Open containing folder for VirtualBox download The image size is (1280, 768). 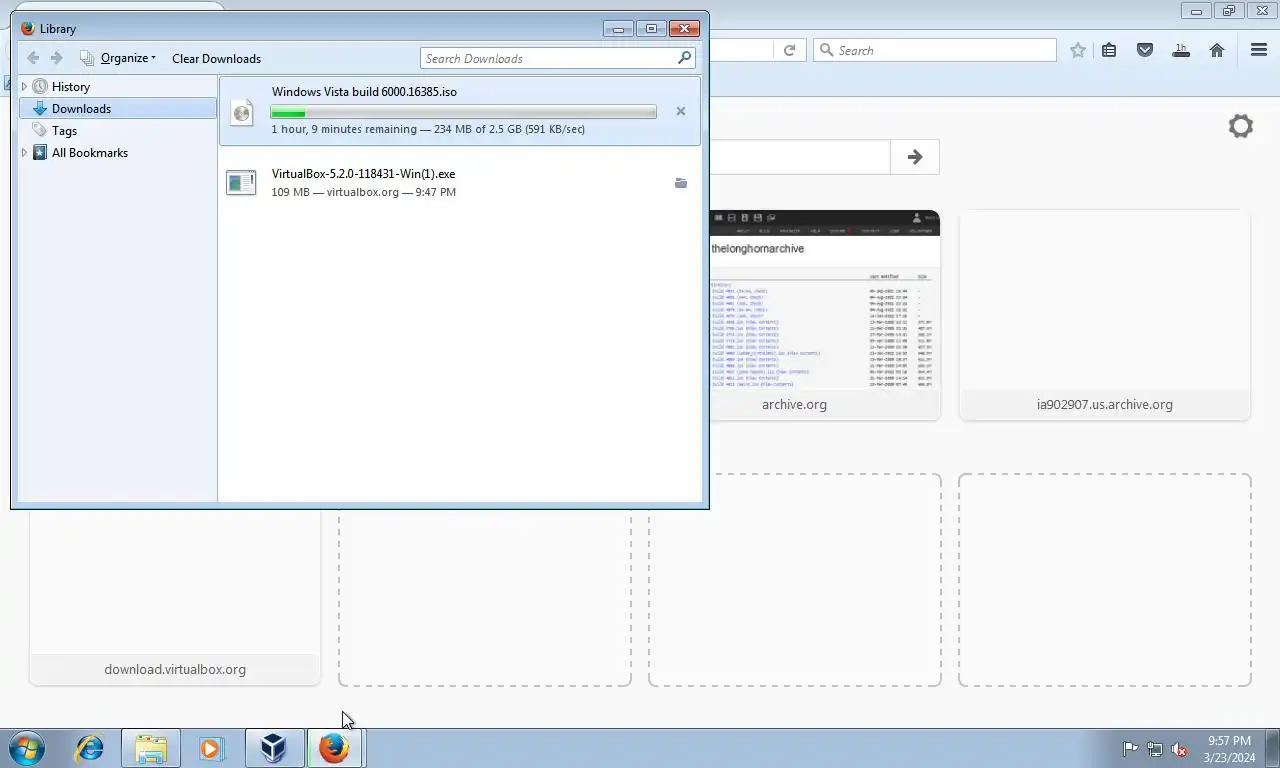(x=681, y=183)
